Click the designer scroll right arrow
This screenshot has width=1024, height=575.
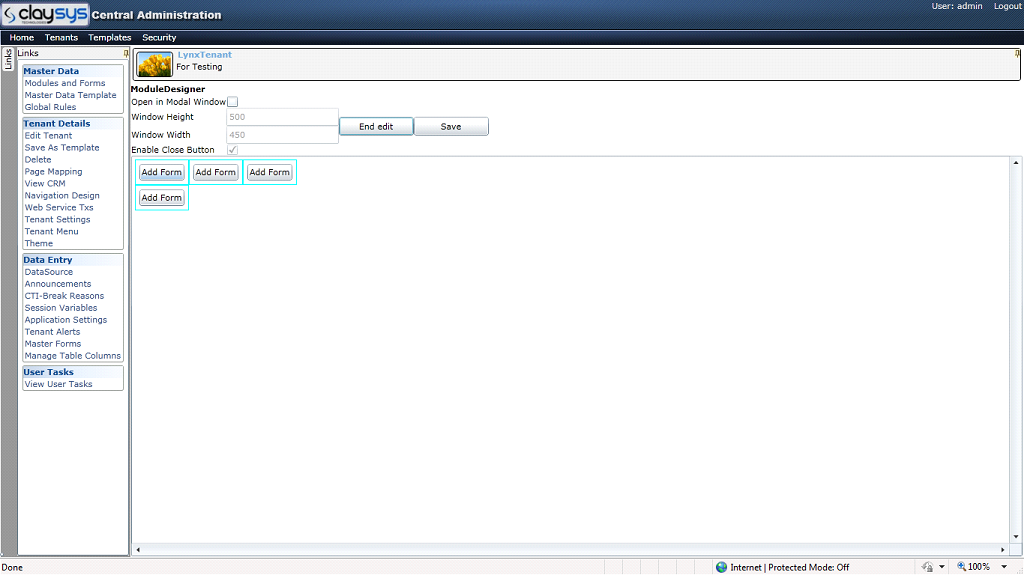point(1003,550)
